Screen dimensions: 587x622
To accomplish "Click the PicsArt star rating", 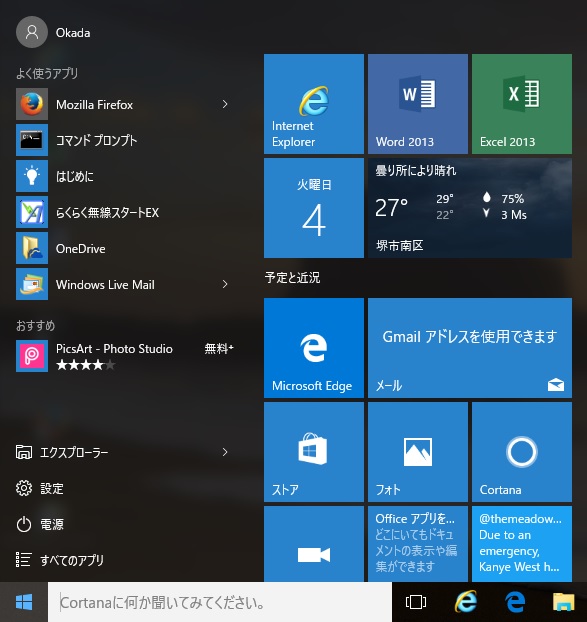I will coord(86,365).
